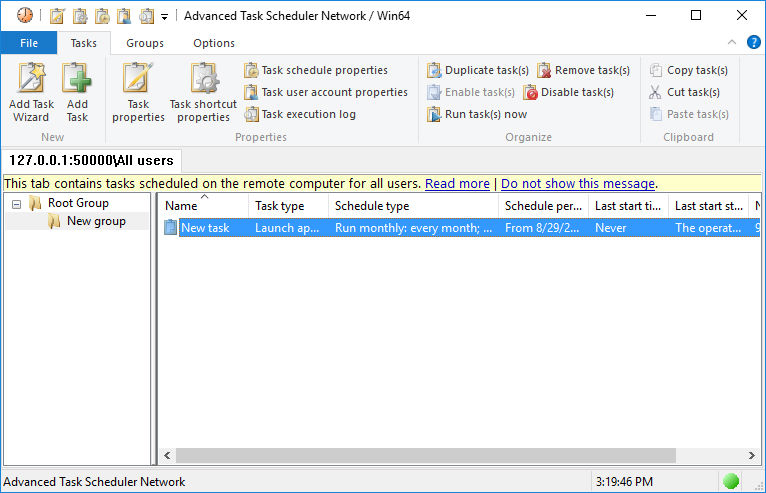Click the 'The operat...' last start status cell
The width and height of the screenshot is (766, 493).
708,228
